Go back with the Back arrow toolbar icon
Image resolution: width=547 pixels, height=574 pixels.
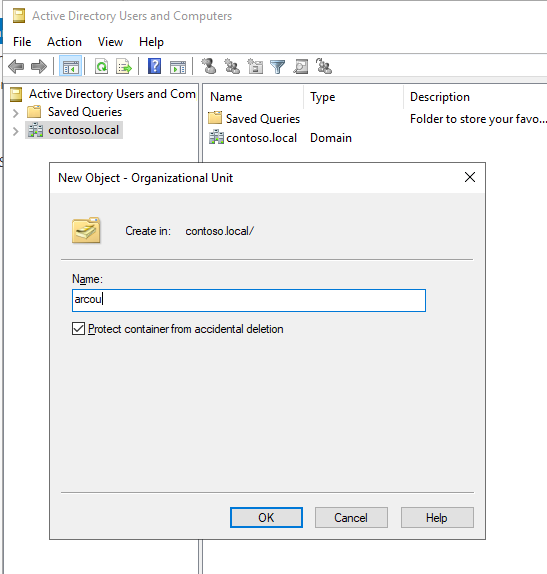click(16, 67)
